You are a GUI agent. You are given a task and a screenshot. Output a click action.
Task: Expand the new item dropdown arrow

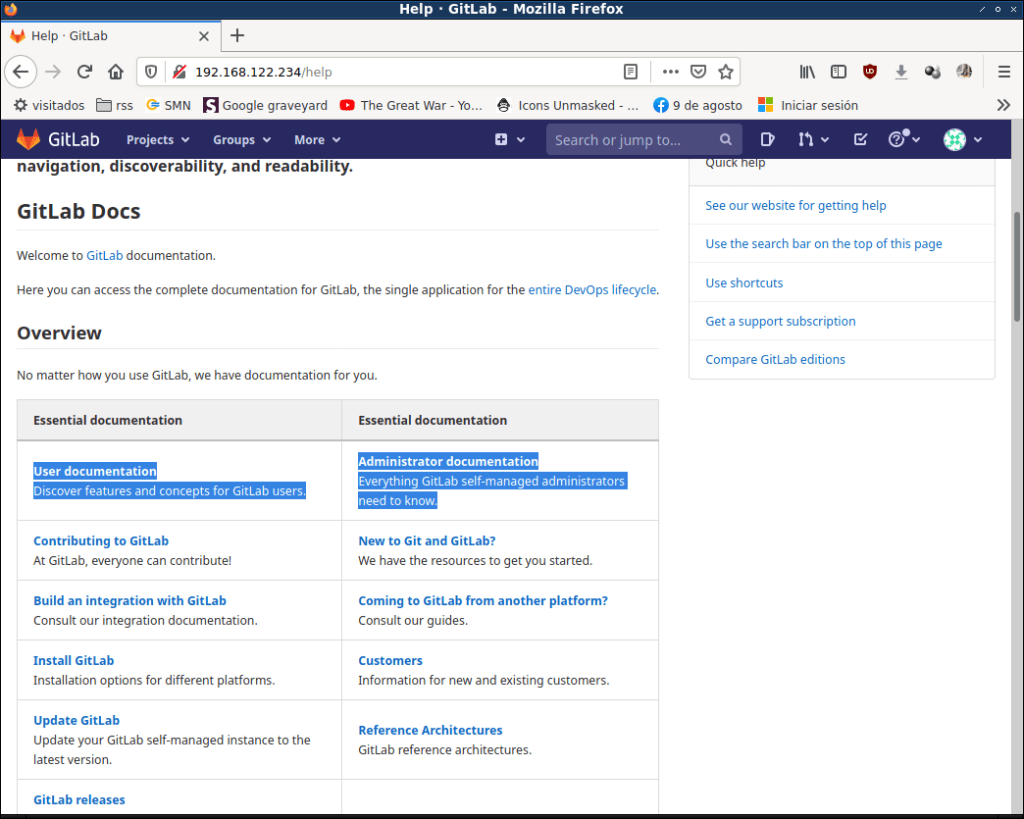pyautogui.click(x=520, y=140)
